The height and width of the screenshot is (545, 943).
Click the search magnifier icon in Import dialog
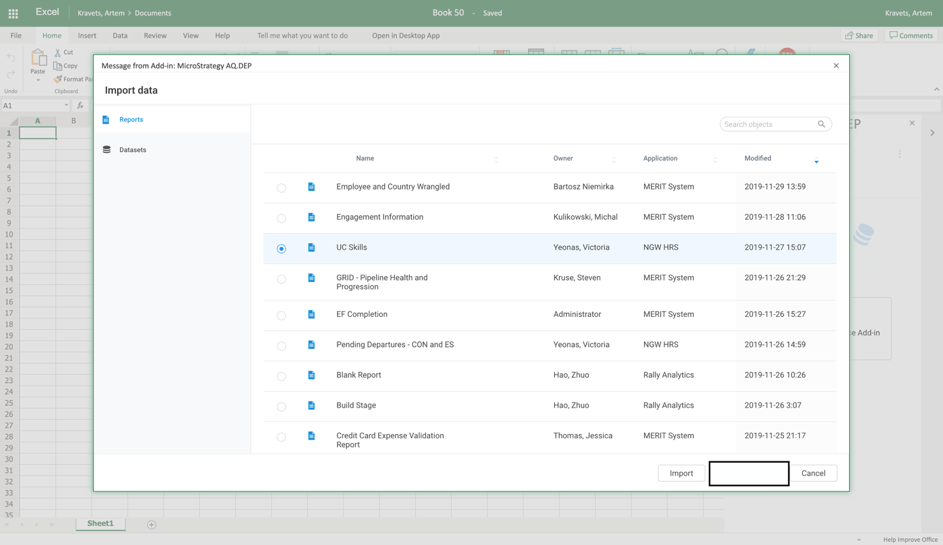[x=821, y=124]
